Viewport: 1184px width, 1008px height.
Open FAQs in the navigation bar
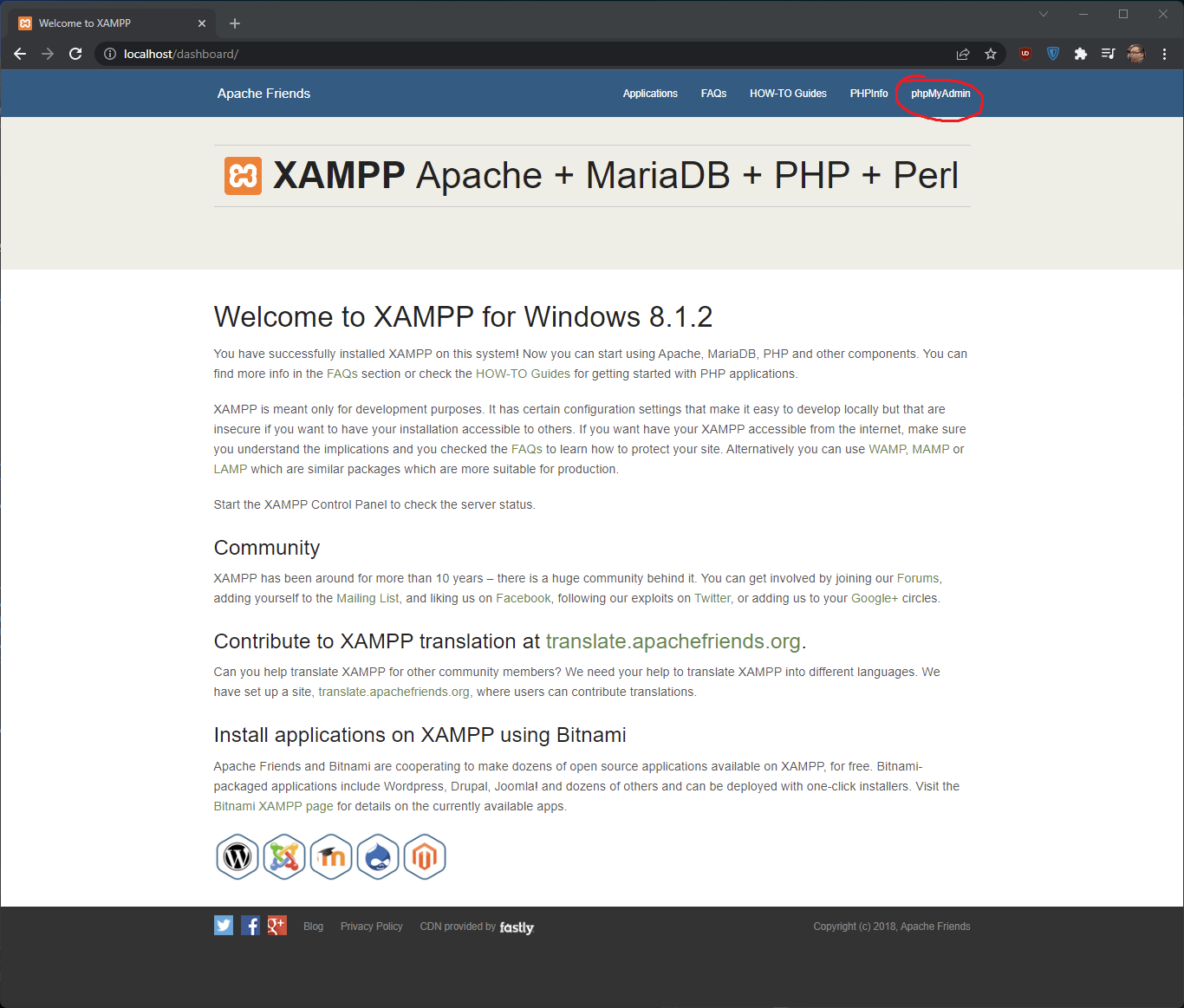(x=713, y=94)
